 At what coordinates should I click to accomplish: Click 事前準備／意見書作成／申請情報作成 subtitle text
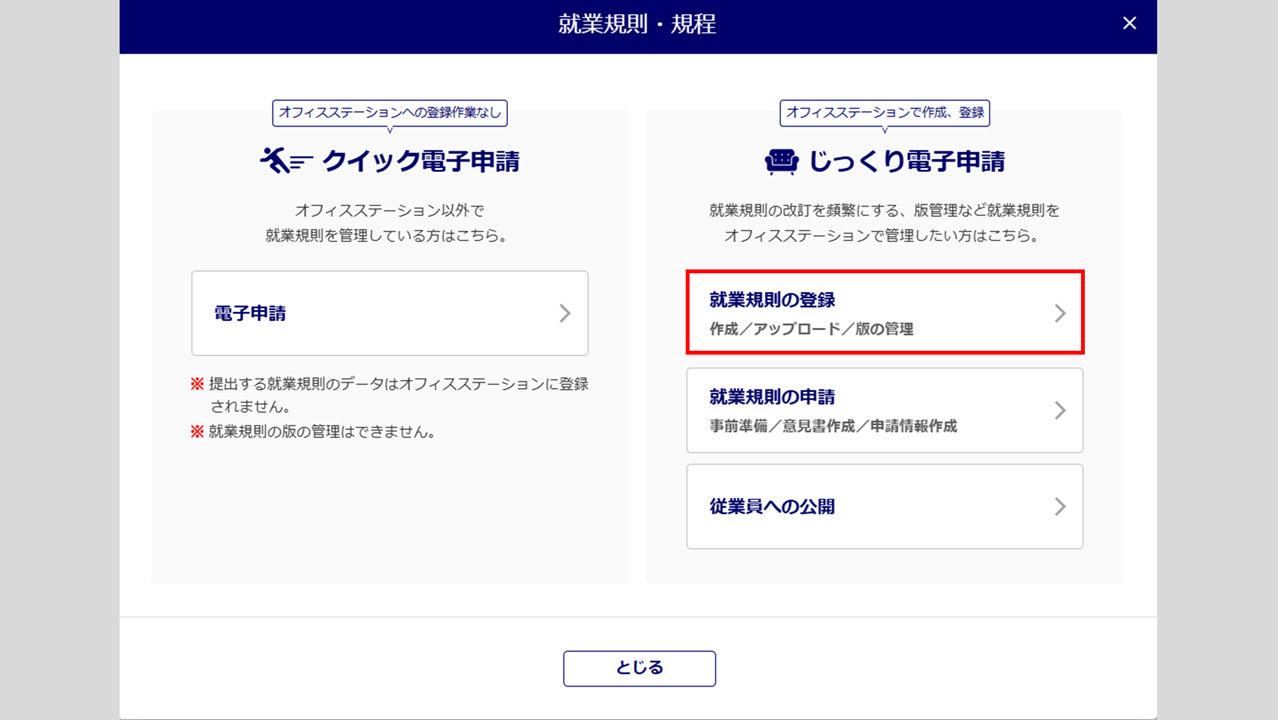click(833, 425)
